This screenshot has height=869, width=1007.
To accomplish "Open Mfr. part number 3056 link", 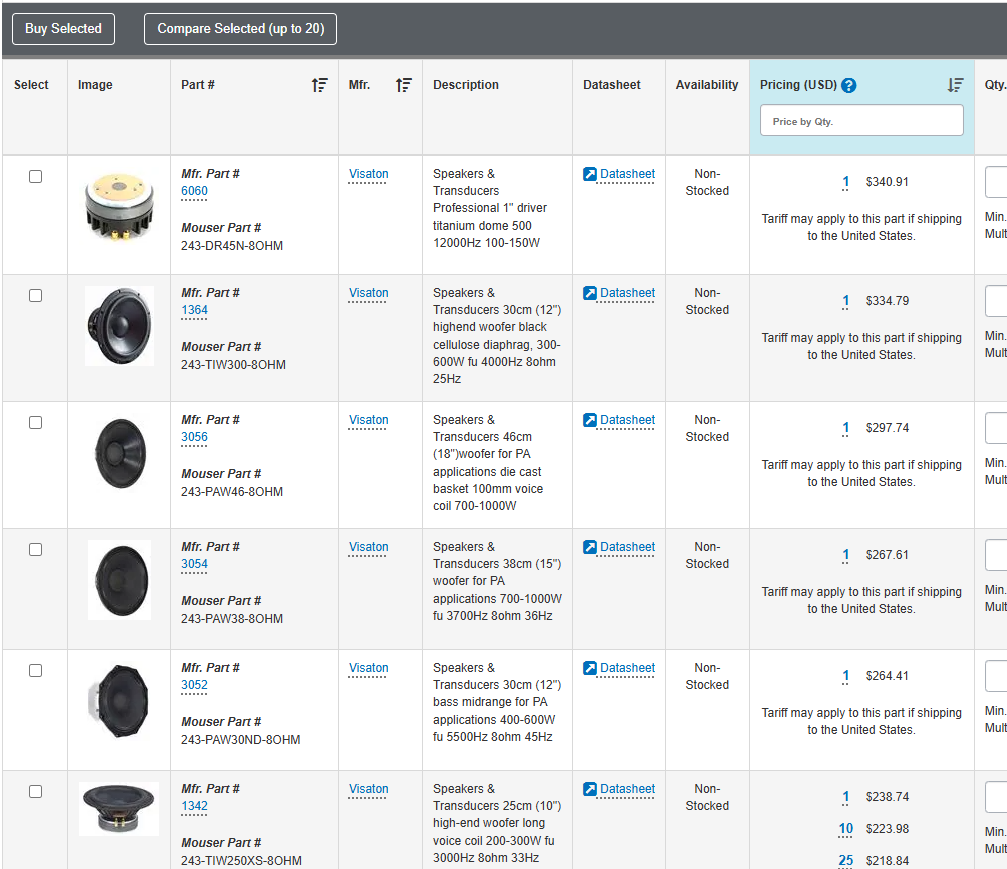I will coord(194,437).
